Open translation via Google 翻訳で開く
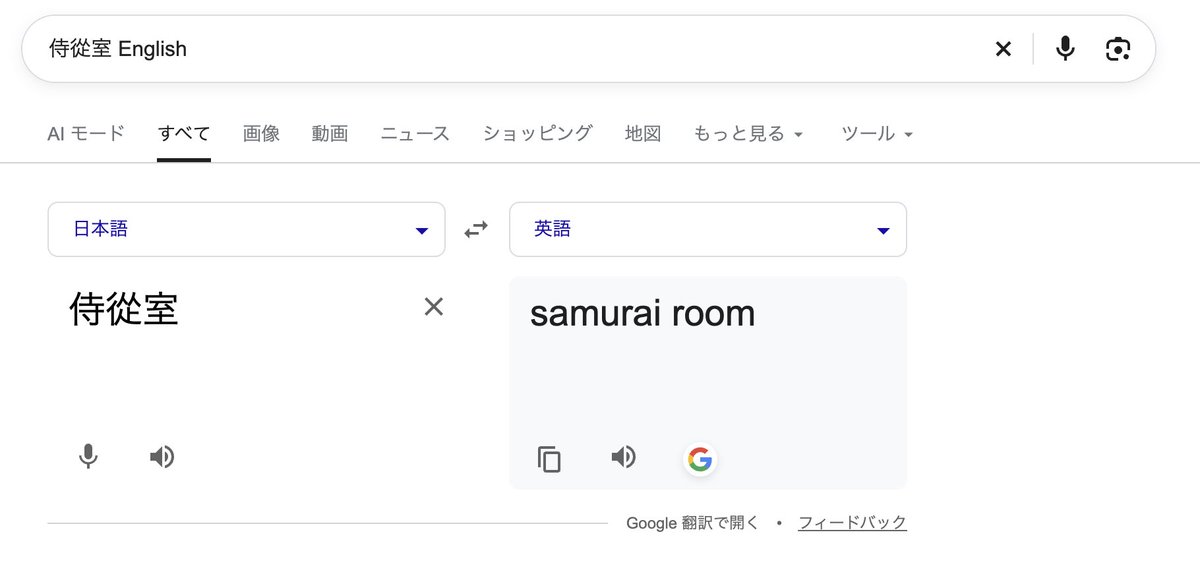This screenshot has height=580, width=1200. coord(692,522)
